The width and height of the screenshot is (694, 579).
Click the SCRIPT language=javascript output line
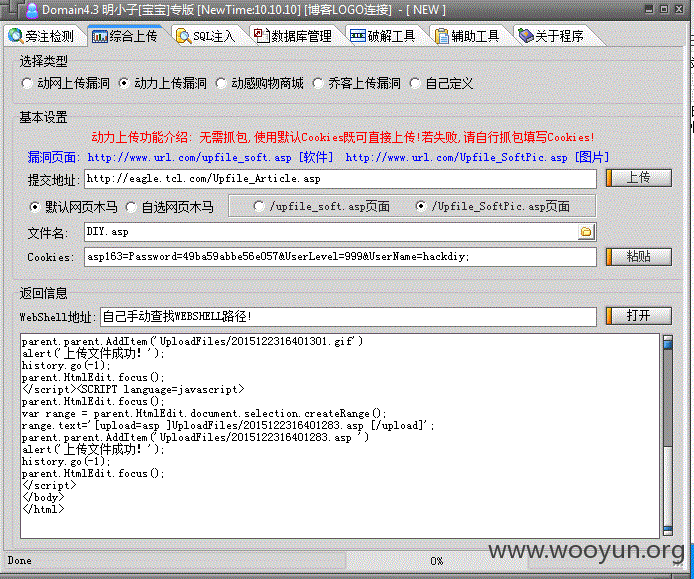pyautogui.click(x=133, y=390)
